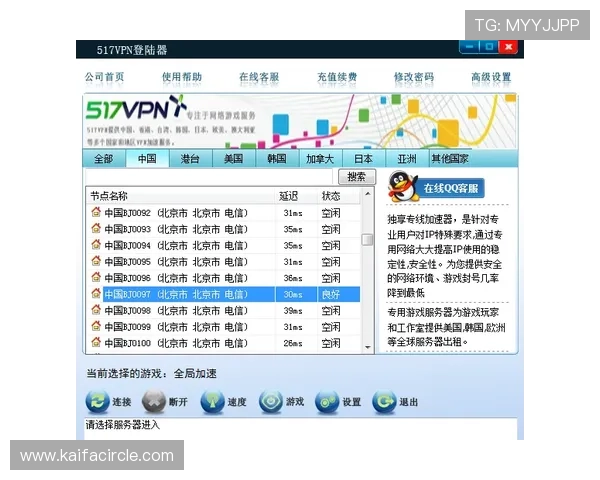Click in the node search input field
The height and width of the screenshot is (480, 600).
tap(209, 177)
